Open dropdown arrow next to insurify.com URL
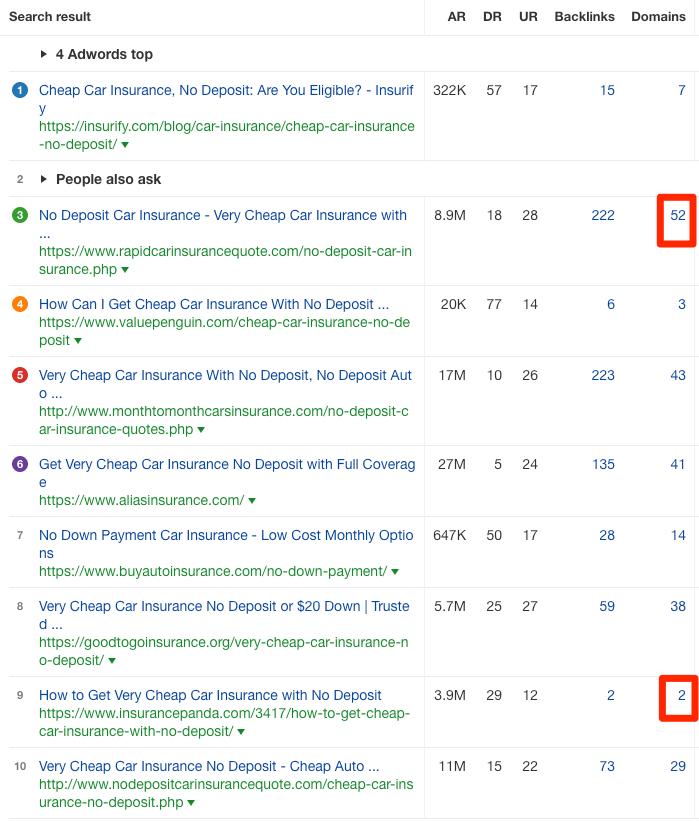Screen dimensions: 699x821 click(x=125, y=145)
